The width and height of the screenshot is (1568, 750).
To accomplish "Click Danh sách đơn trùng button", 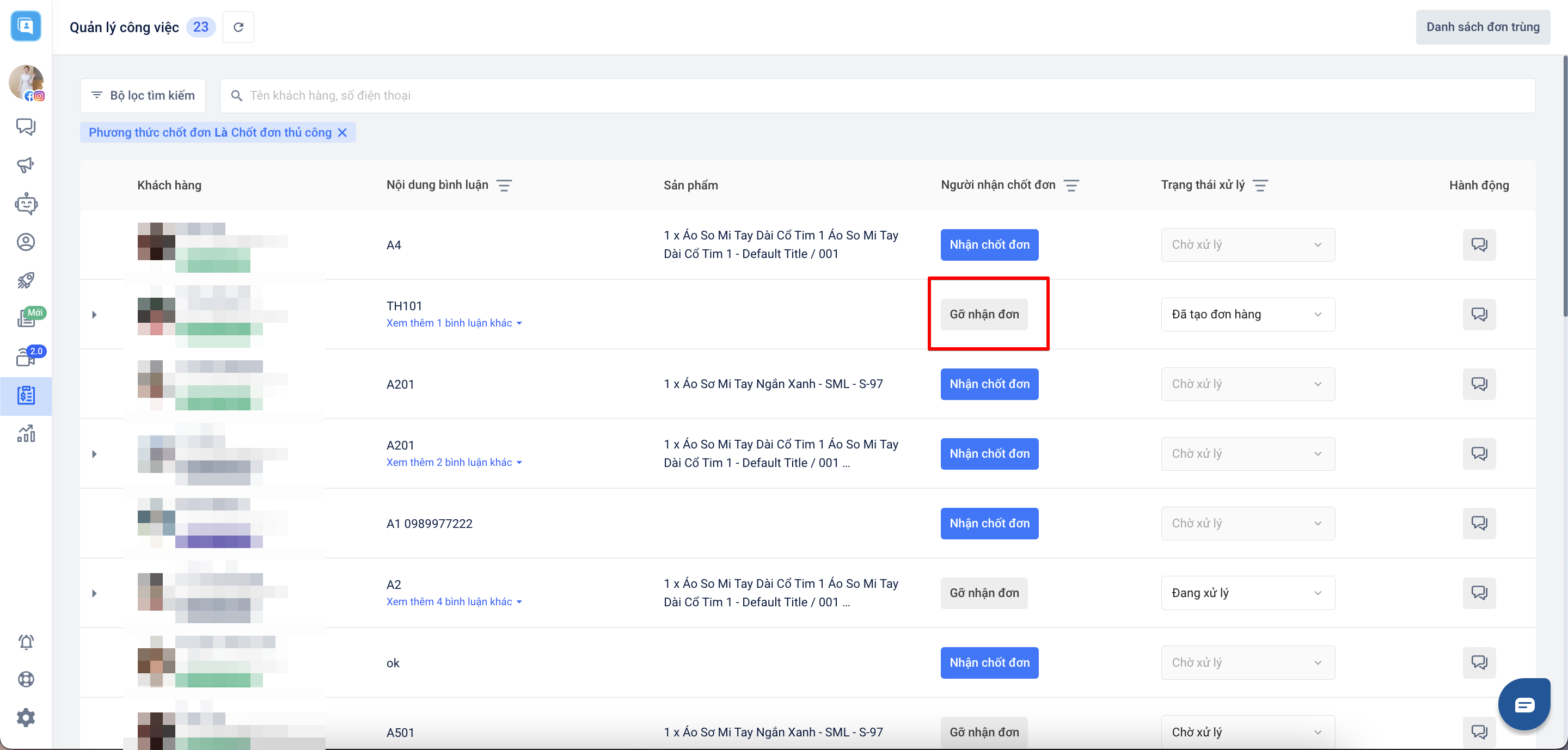I will point(1482,27).
